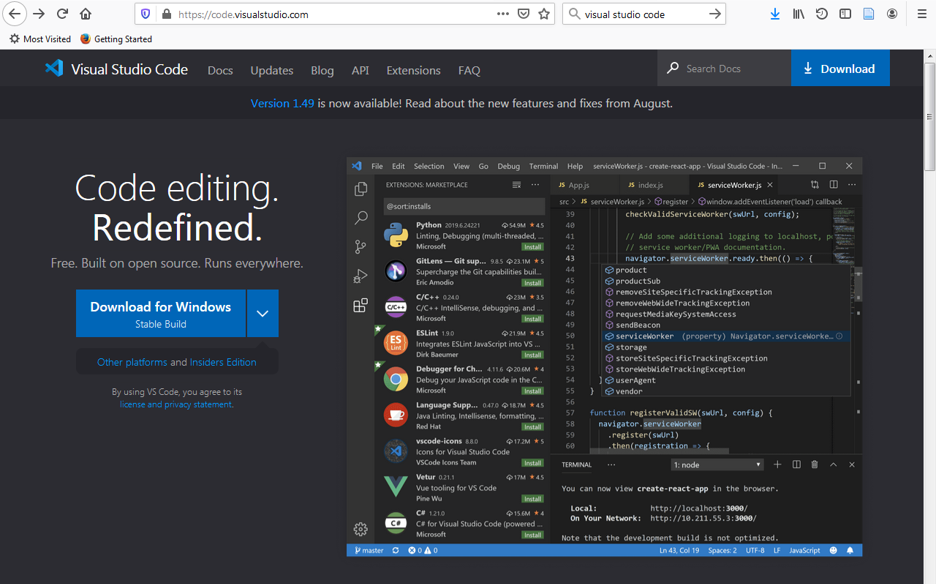Open the Selection menu in VS Code preview

(x=429, y=166)
